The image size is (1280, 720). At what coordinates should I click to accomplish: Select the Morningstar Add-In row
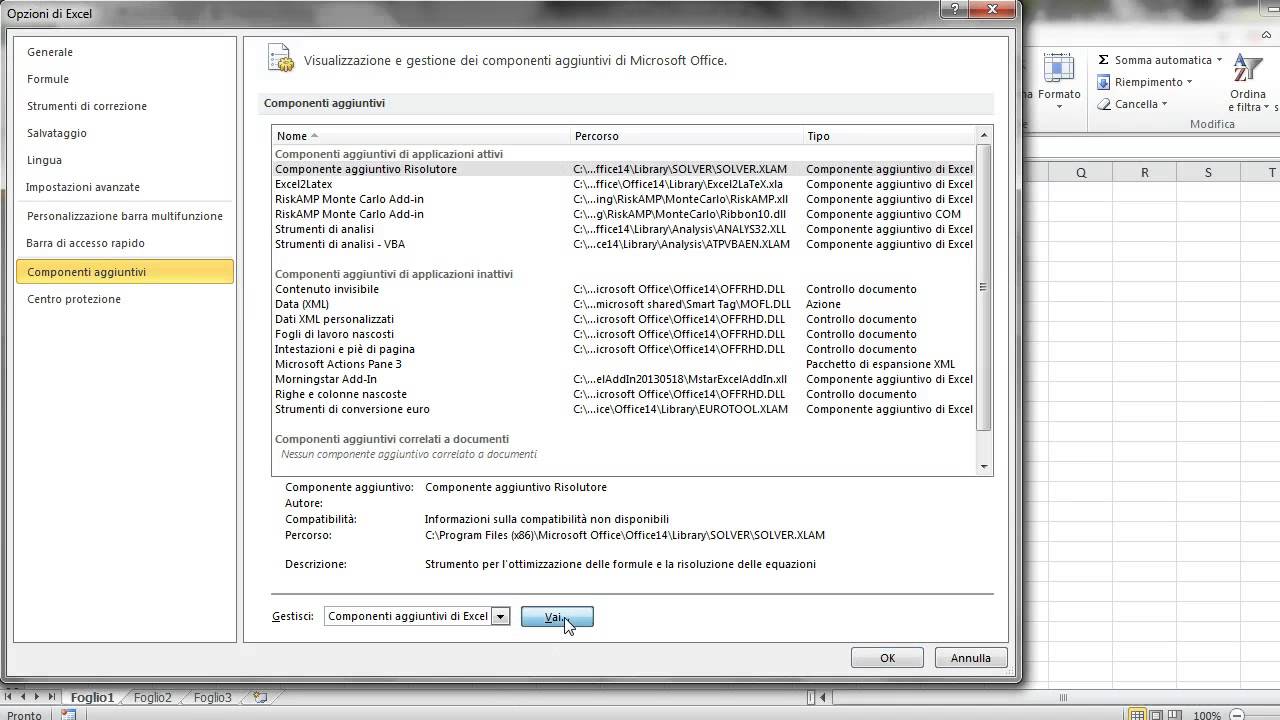[624, 379]
